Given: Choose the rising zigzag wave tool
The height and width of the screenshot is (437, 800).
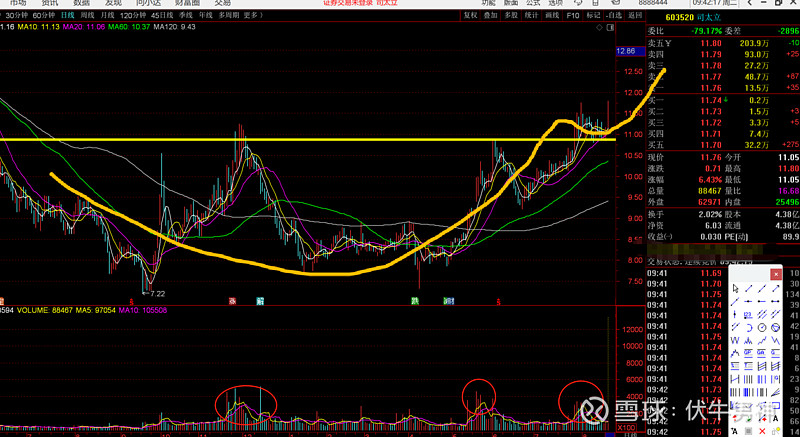Looking at the screenshot, I should [x=762, y=340].
